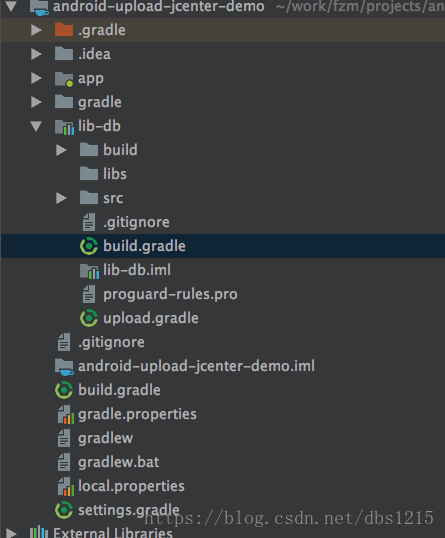Expand the build folder arrow under lib-db
The height and width of the screenshot is (538, 445).
(x=61, y=150)
